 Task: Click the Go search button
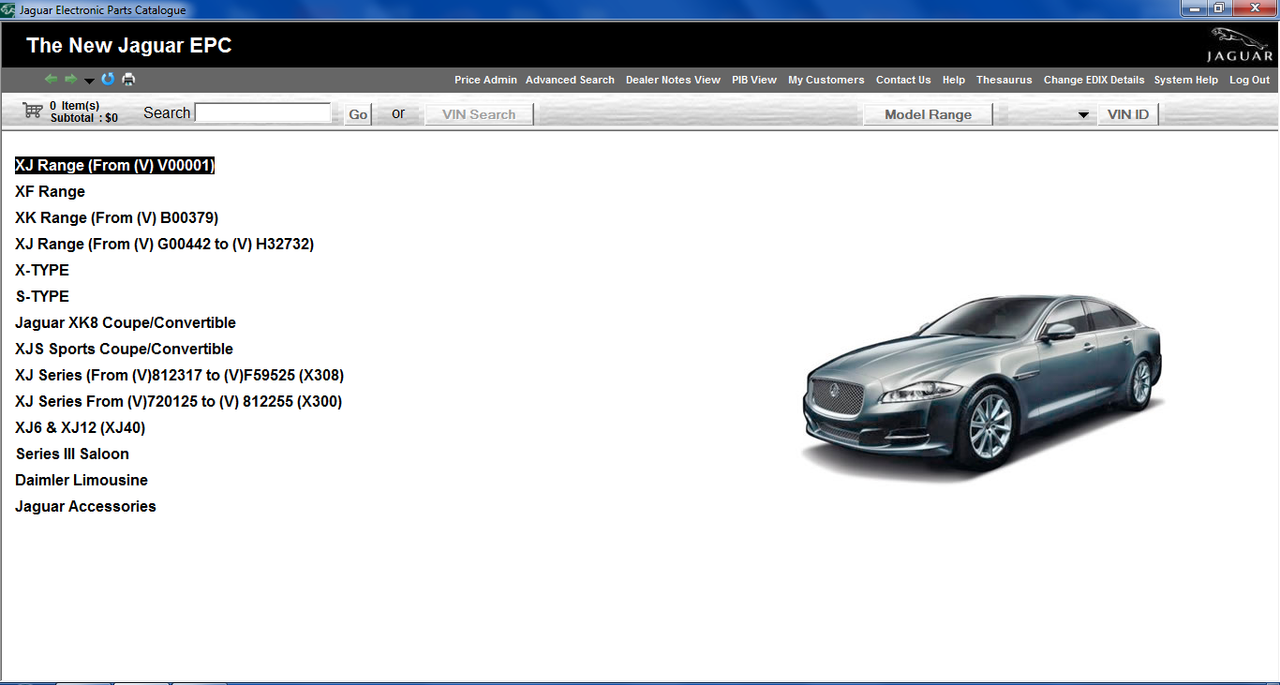pyautogui.click(x=358, y=114)
